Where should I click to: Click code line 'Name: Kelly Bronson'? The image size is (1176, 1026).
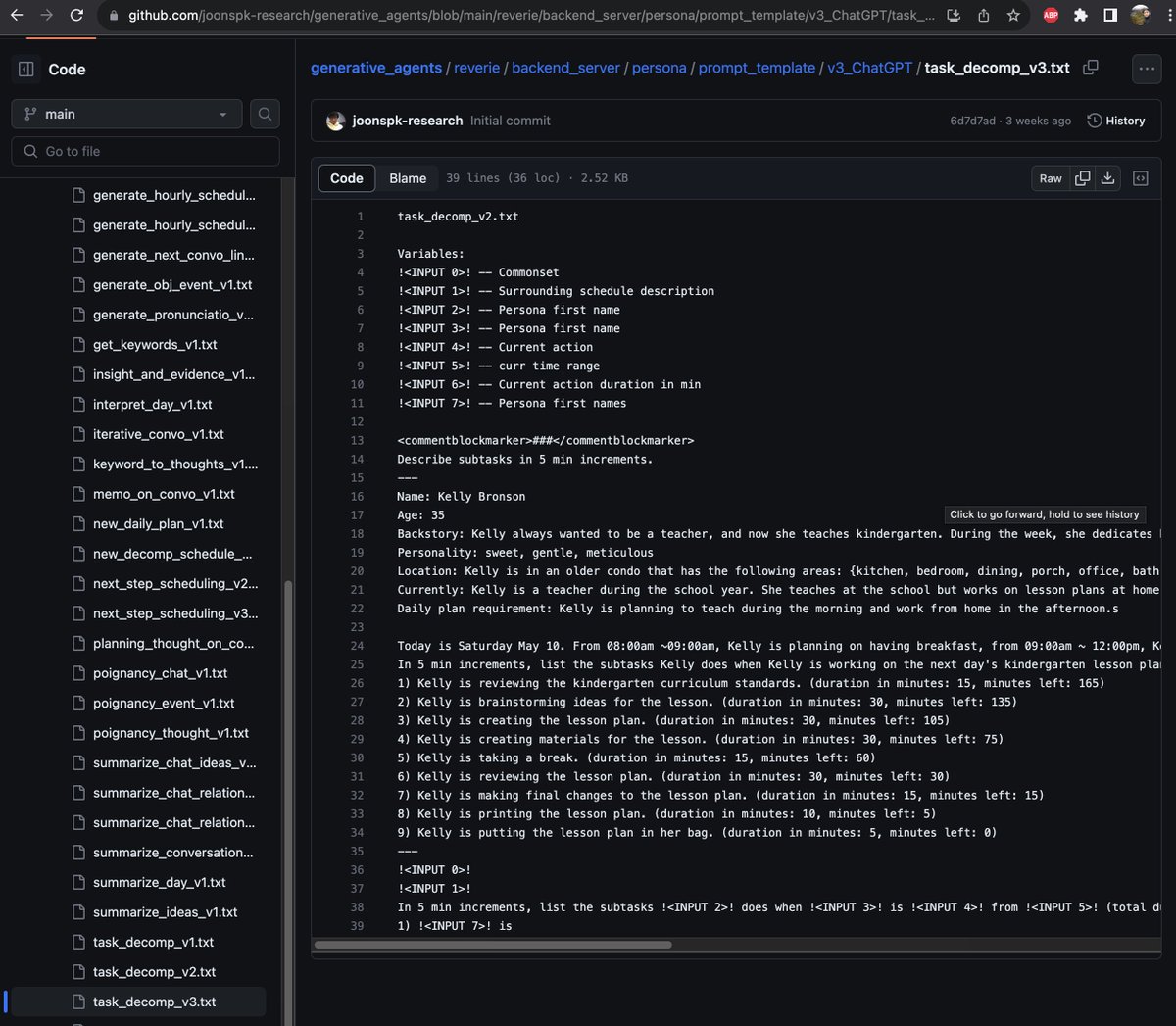[461, 497]
